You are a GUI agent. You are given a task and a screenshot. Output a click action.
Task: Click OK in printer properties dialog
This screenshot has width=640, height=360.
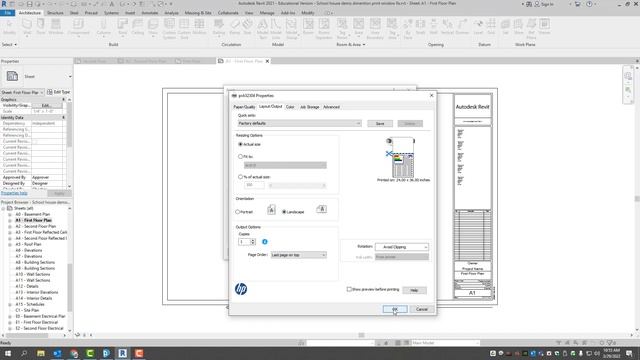click(x=395, y=309)
